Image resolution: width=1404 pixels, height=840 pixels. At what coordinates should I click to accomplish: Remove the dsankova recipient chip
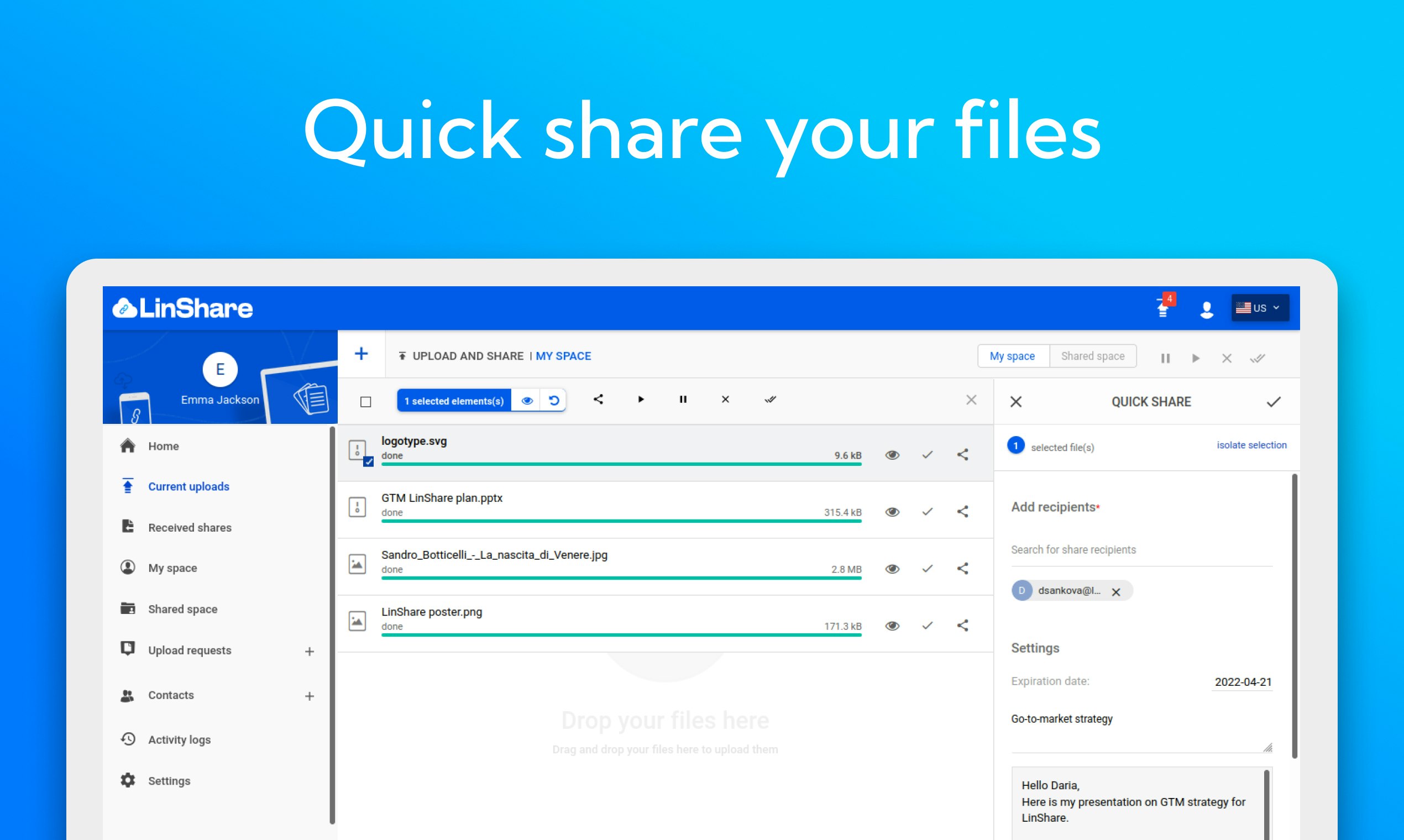coord(1116,591)
